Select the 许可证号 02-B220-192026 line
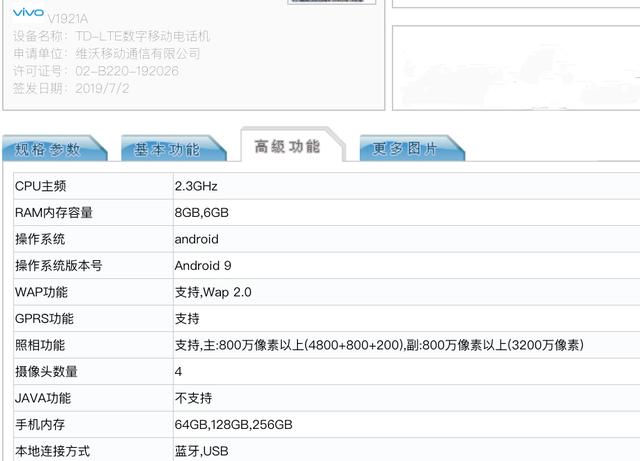 96,71
